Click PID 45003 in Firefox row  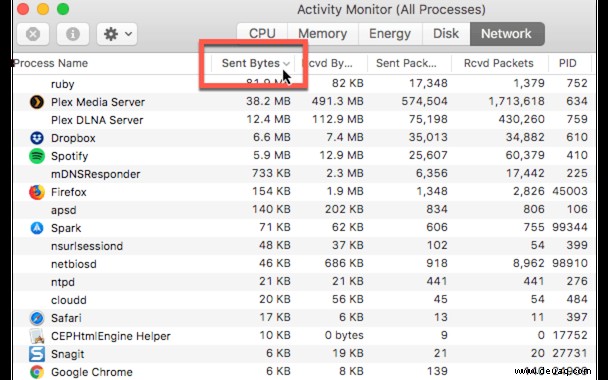point(570,191)
